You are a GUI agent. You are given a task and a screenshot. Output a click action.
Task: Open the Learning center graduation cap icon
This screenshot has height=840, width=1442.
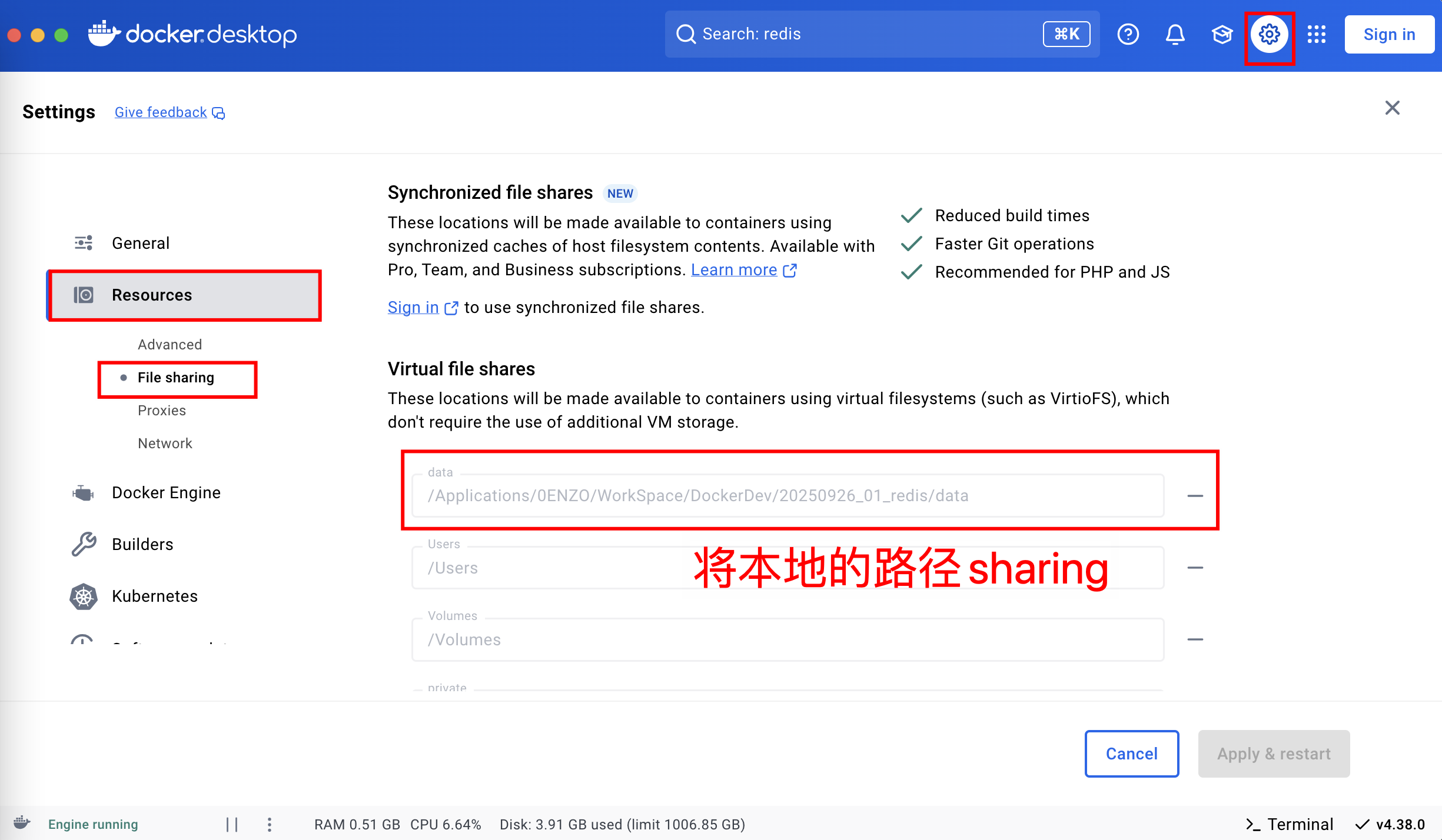point(1222,34)
